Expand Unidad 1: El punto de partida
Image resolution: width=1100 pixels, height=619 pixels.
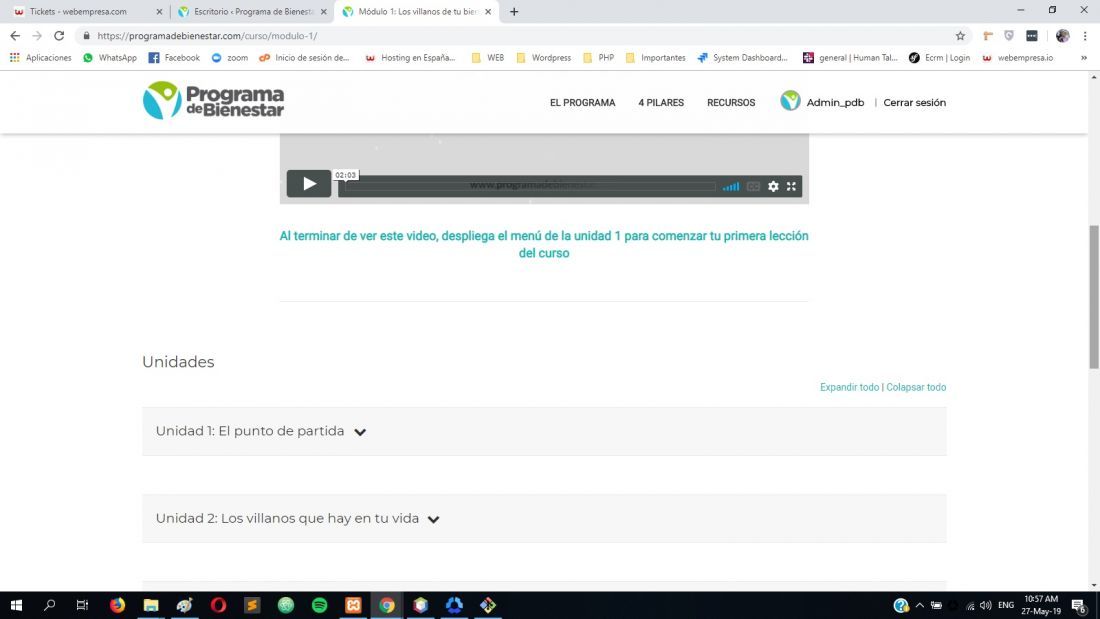[x=544, y=431]
